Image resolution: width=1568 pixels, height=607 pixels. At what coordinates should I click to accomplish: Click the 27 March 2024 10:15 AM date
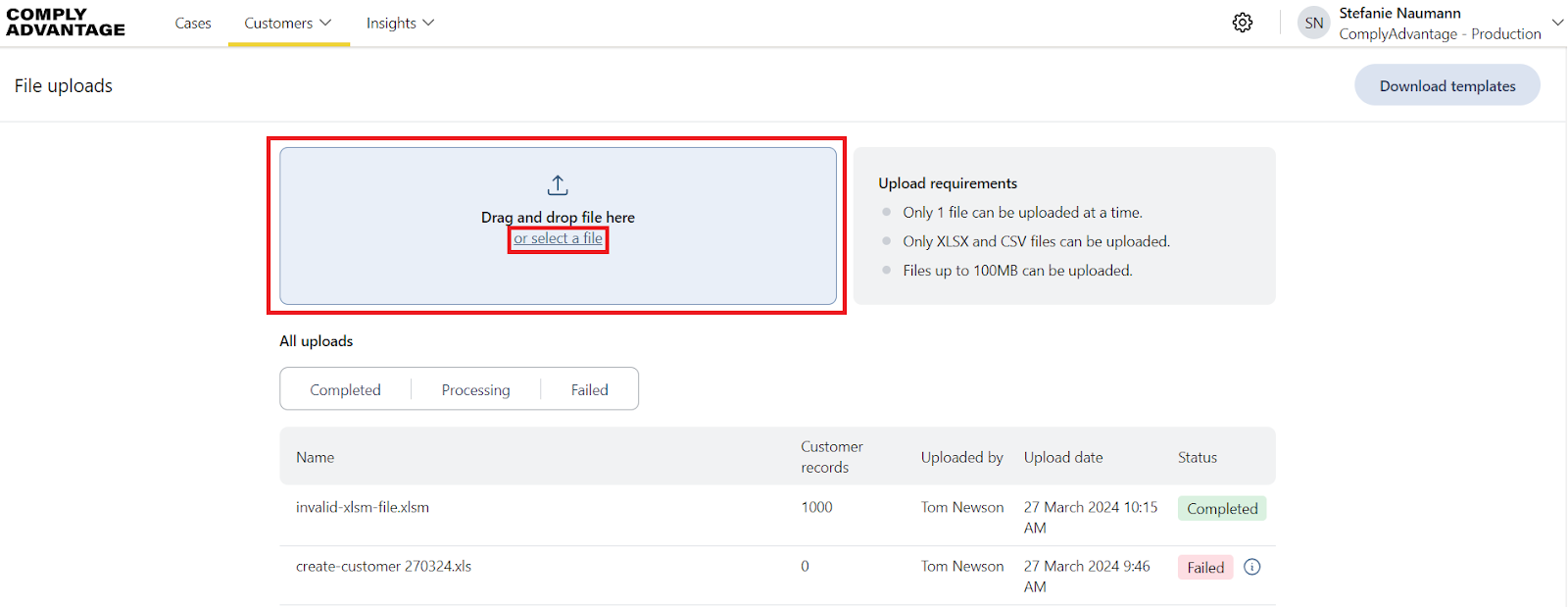pos(1091,517)
